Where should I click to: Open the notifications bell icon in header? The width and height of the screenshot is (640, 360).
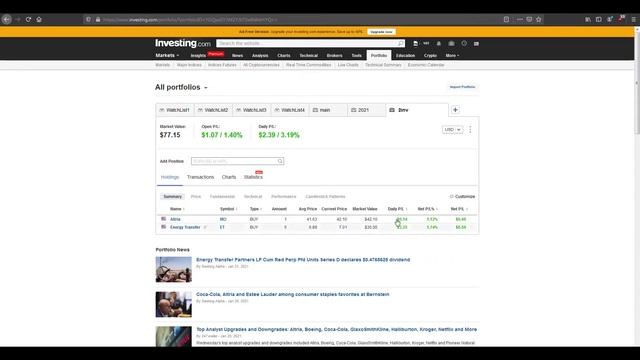click(x=439, y=43)
